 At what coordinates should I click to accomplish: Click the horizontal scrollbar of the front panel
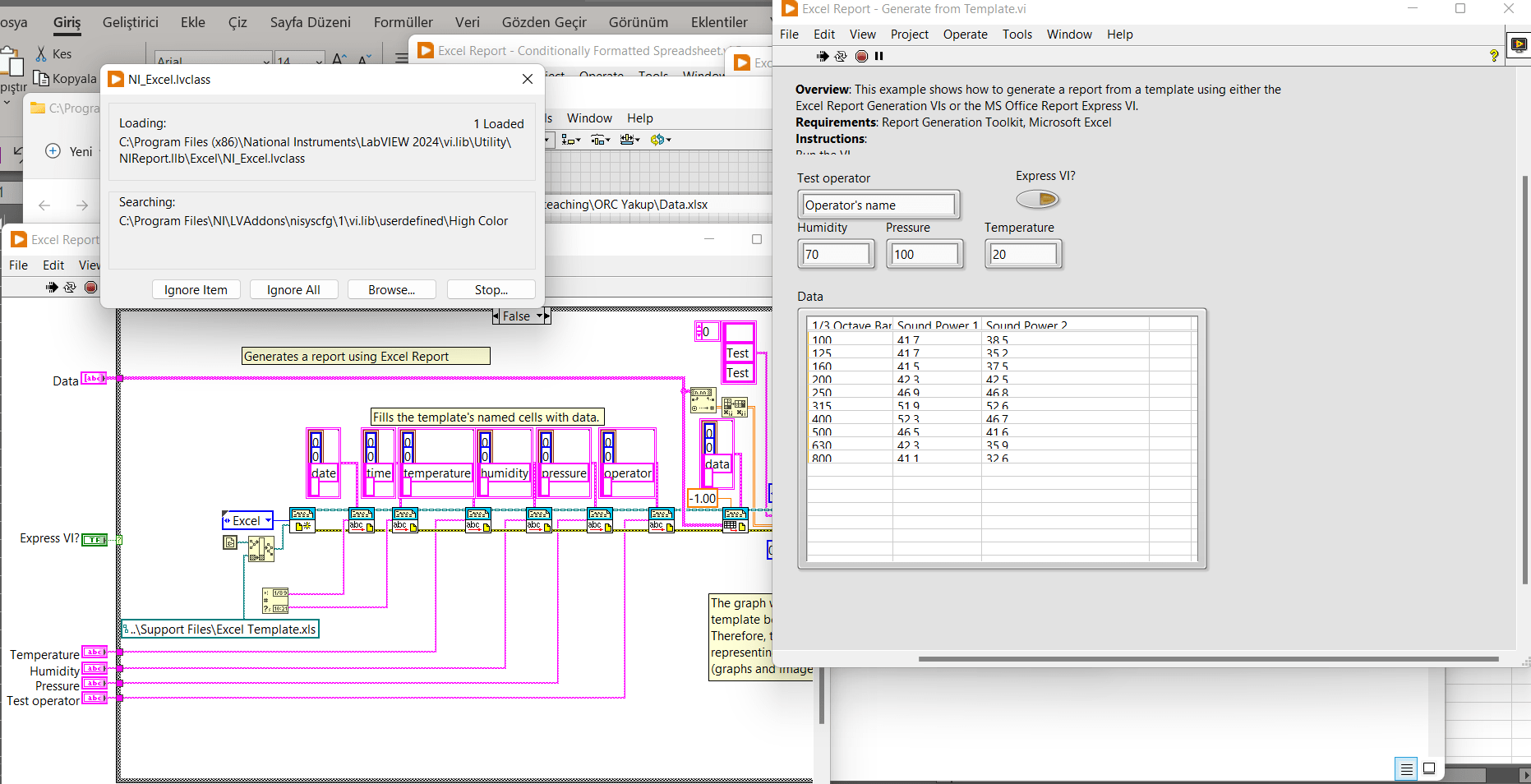(x=1208, y=658)
